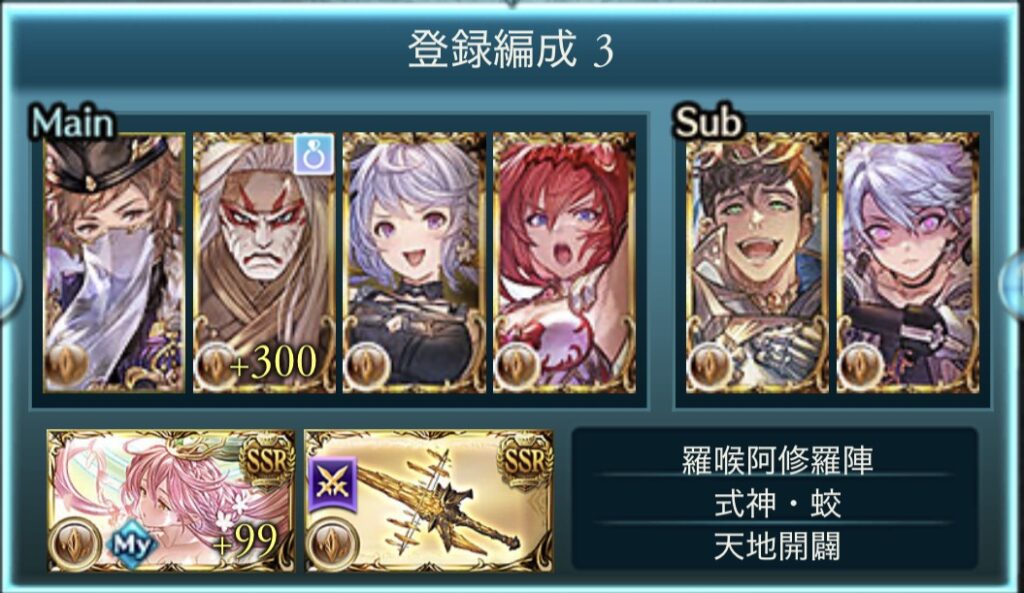Click SSR emblem on pink-haired summon card
Image resolution: width=1024 pixels, height=593 pixels.
267,462
